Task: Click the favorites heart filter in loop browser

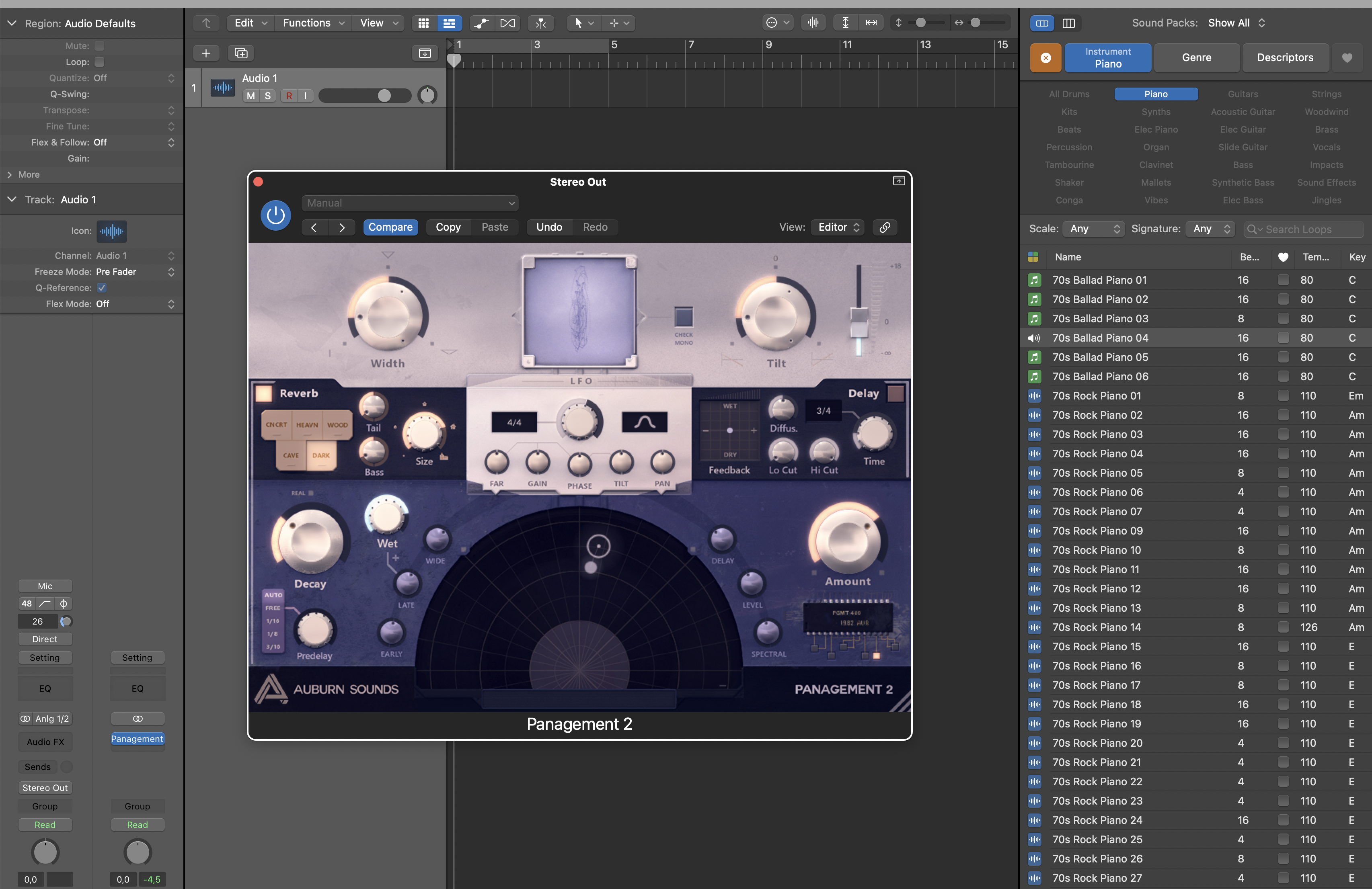Action: tap(1347, 57)
